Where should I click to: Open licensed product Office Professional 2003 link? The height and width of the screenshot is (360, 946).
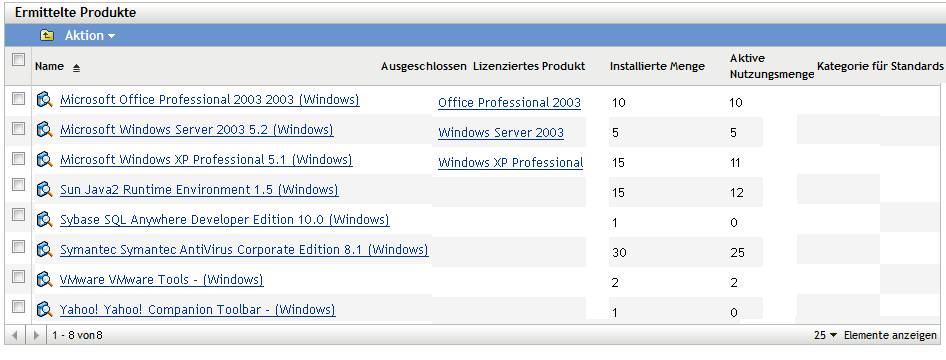[509, 103]
